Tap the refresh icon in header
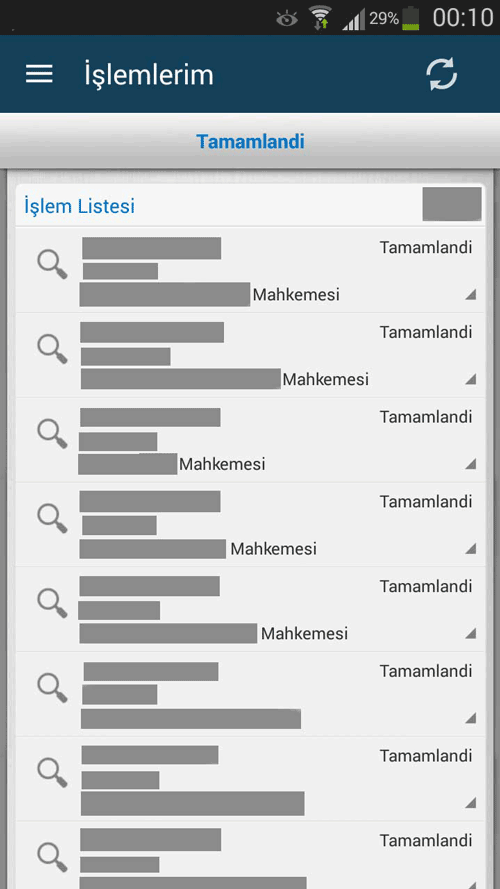The width and height of the screenshot is (500, 889). point(442,74)
